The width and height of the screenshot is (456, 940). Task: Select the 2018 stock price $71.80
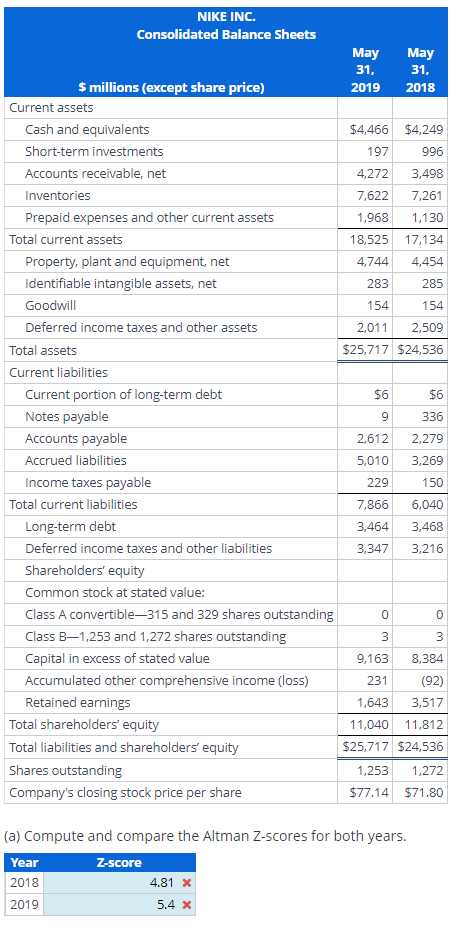424,793
